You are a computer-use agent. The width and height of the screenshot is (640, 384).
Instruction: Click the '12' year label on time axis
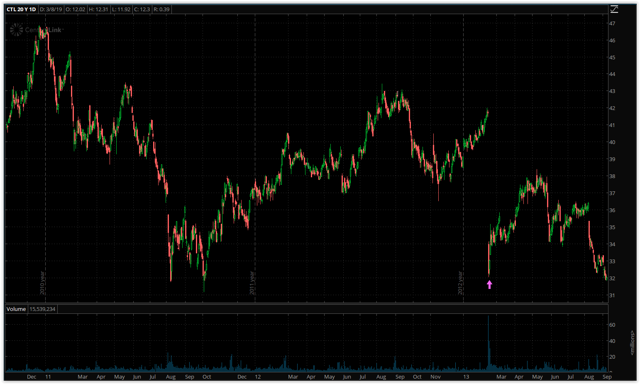point(258,377)
